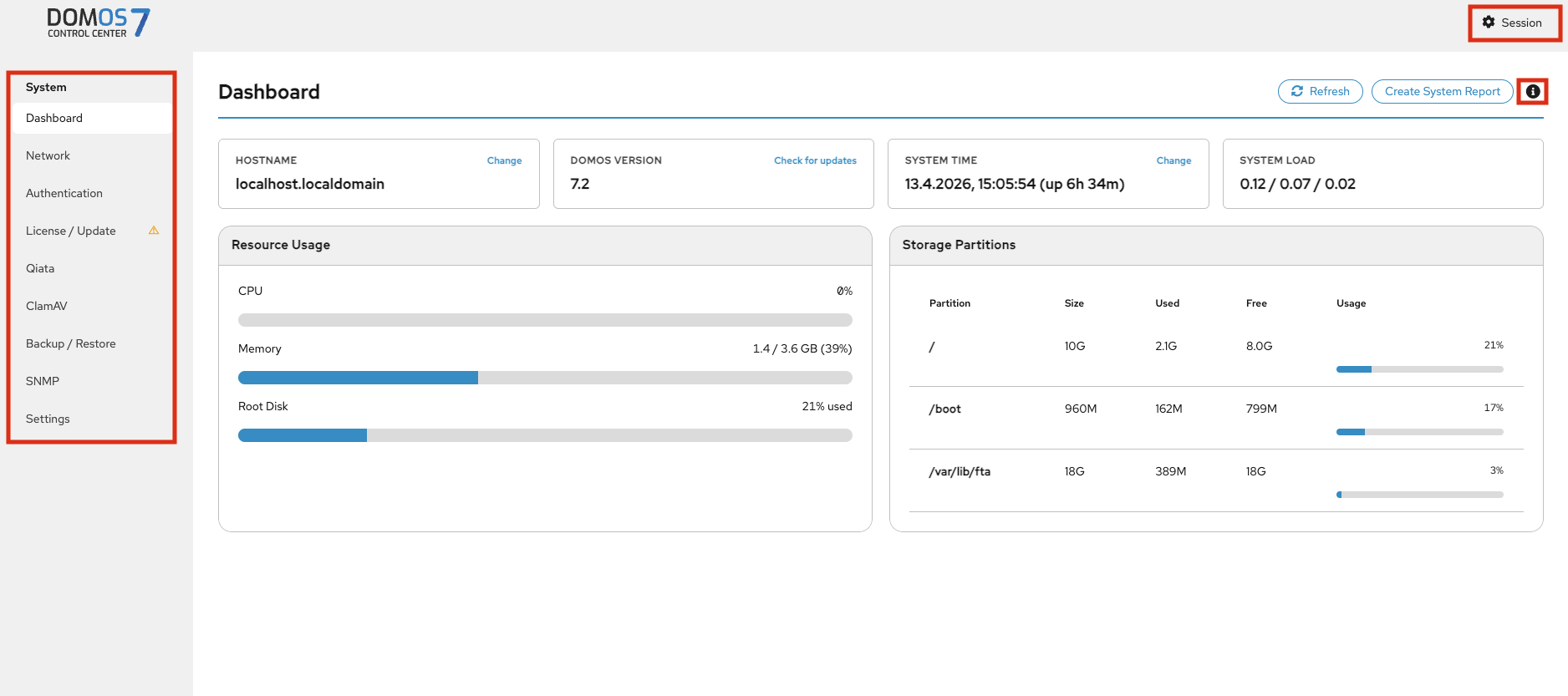Refresh the dashboard

click(1321, 91)
